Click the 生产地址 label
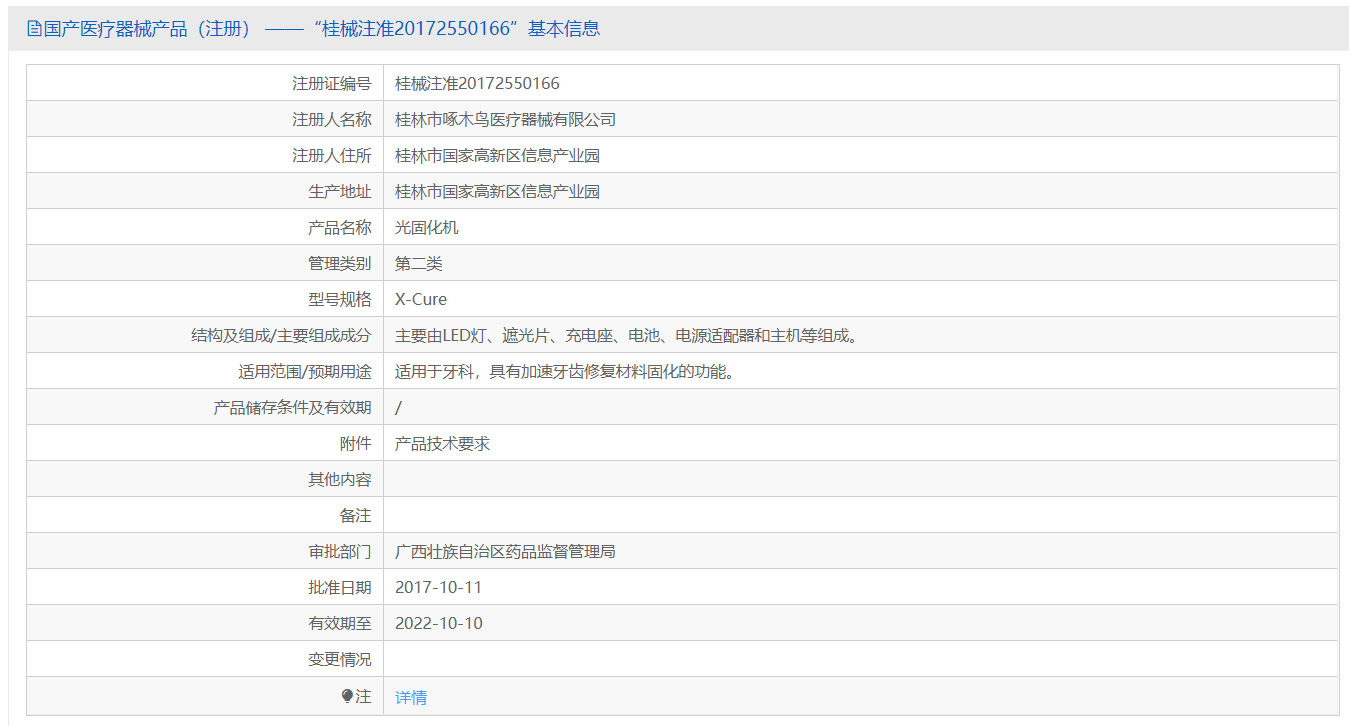The image size is (1349, 726). coord(339,191)
